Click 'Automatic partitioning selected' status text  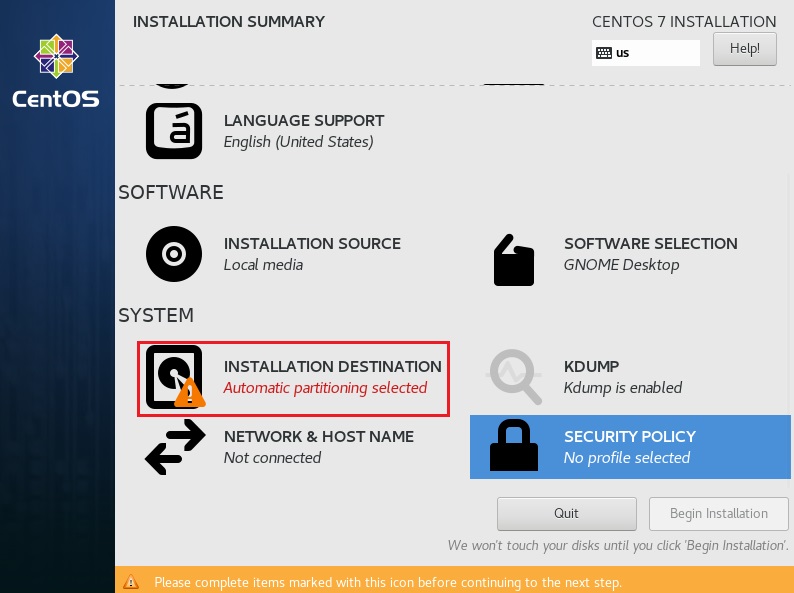[325, 388]
